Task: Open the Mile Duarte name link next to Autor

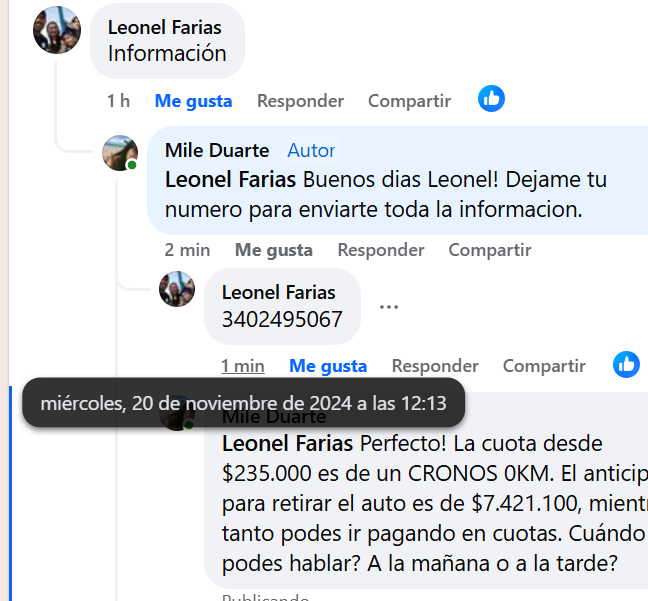Action: click(217, 150)
